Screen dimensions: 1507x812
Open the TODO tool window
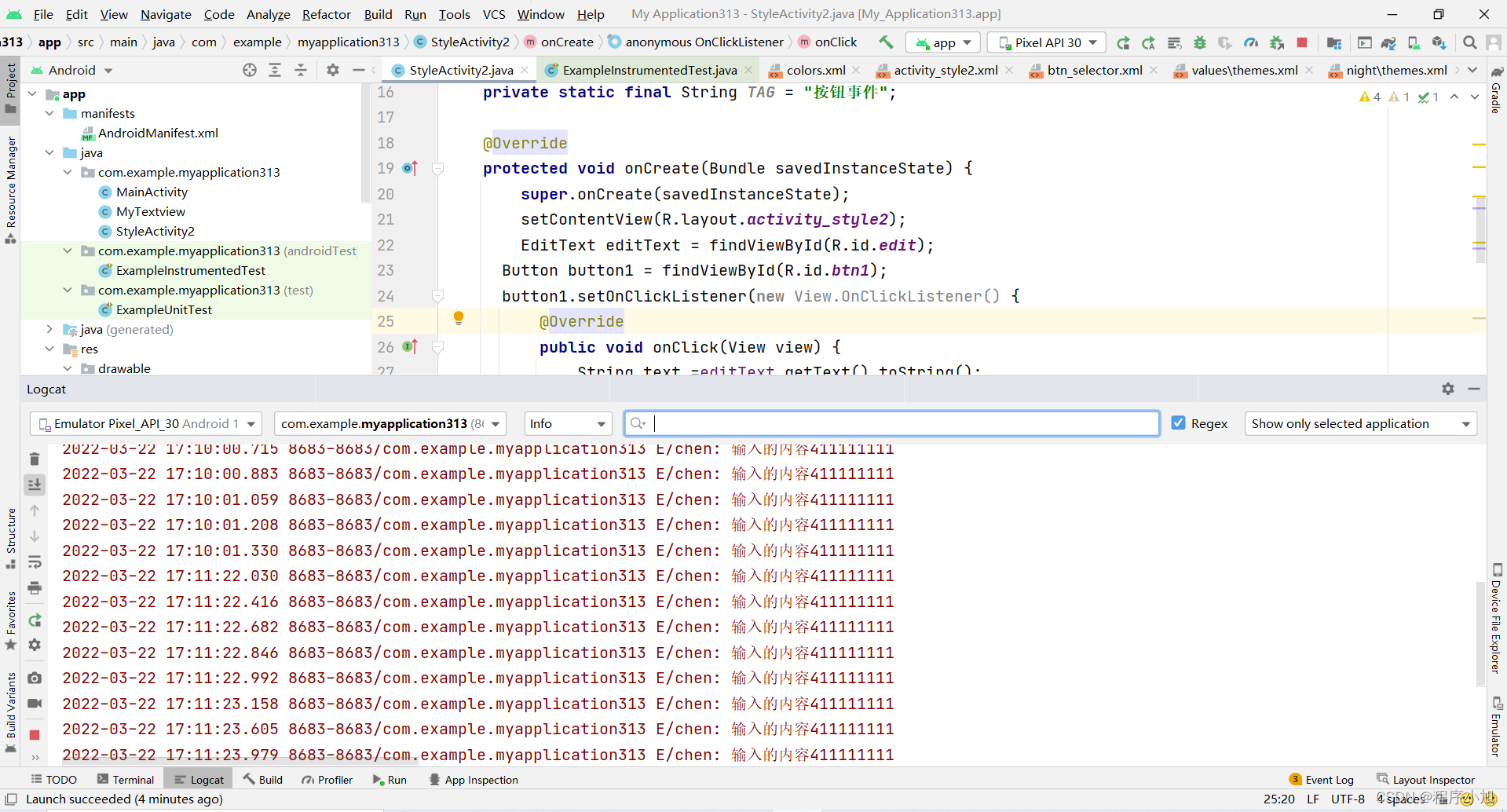(53, 780)
